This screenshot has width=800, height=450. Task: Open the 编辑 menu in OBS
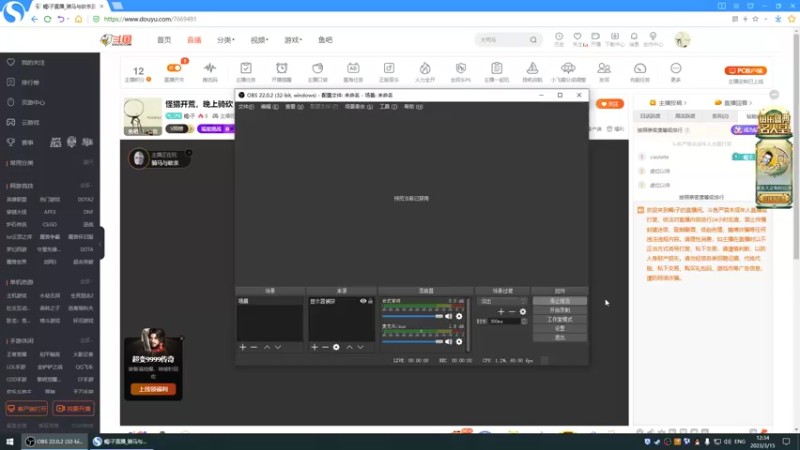(269, 107)
